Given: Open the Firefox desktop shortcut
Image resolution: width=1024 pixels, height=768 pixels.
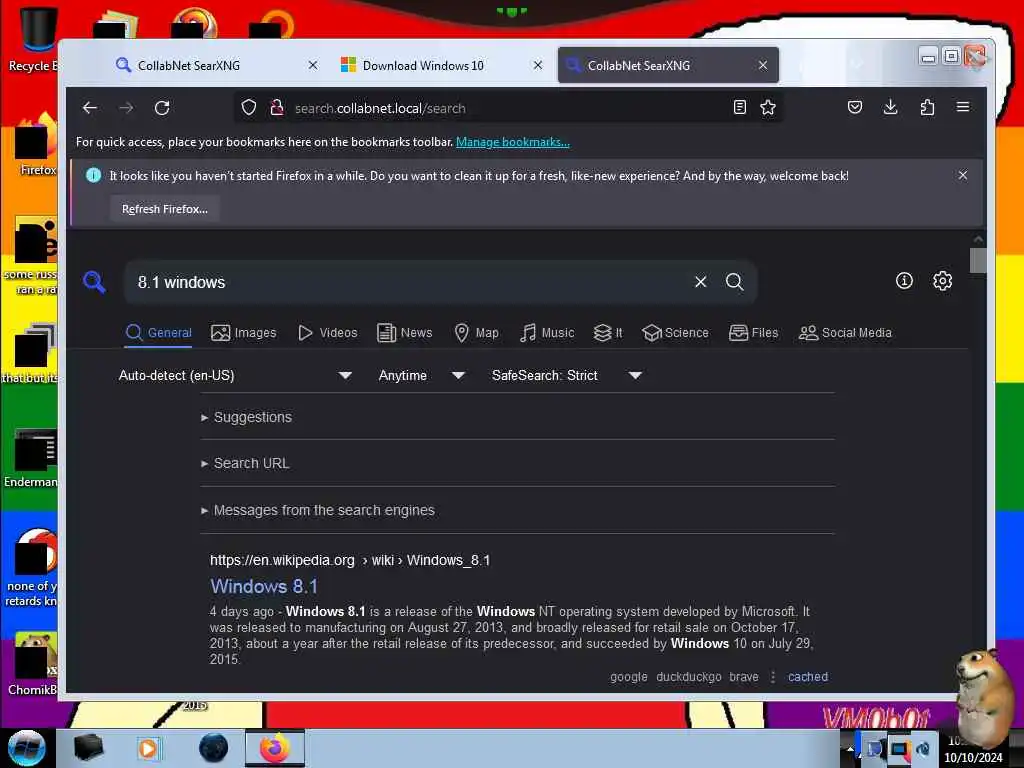Looking at the screenshot, I should click(x=36, y=145).
